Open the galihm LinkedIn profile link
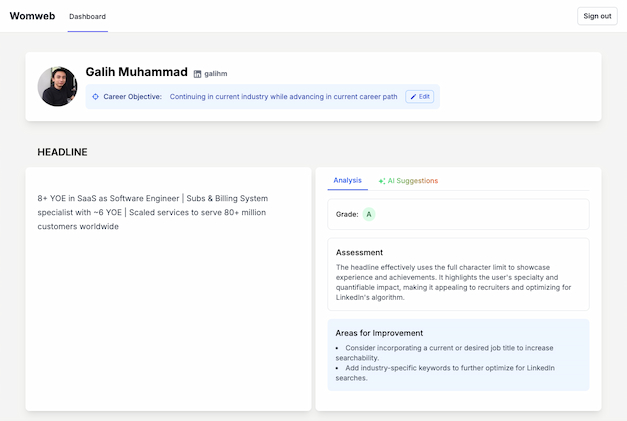The width and height of the screenshot is (627, 421). (x=215, y=74)
